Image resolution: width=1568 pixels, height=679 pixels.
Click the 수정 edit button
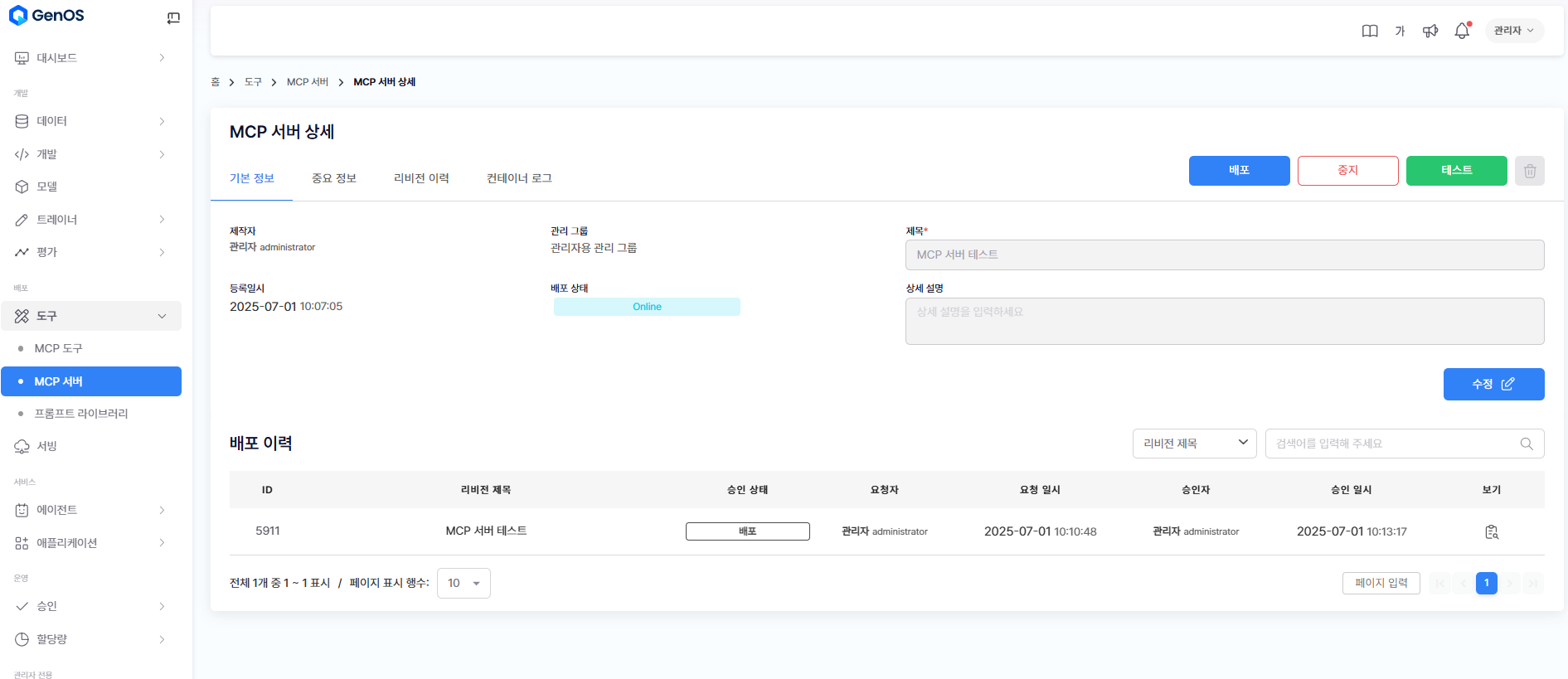click(1493, 384)
